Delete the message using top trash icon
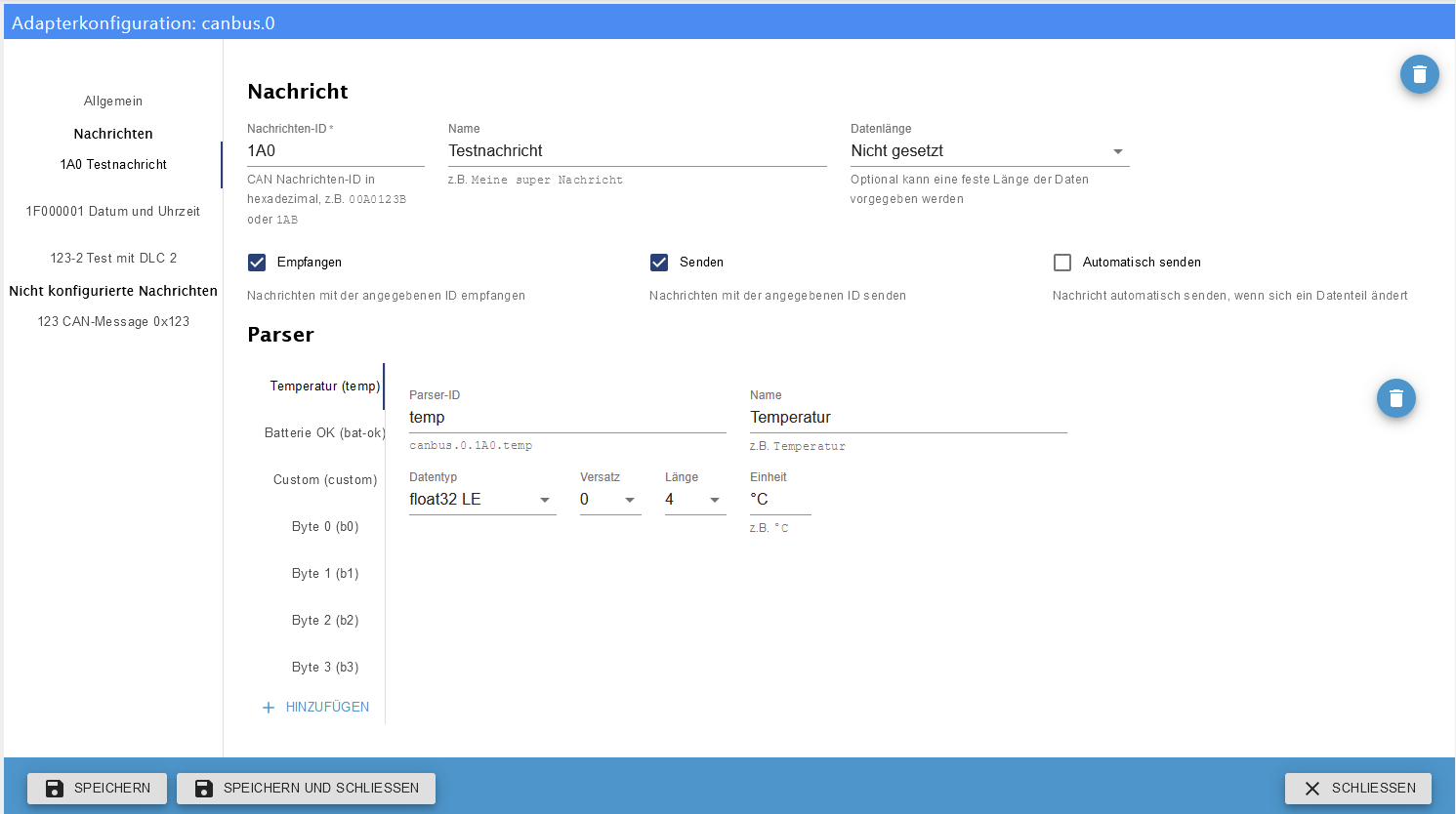Screen dimensions: 1456x814 click(x=1419, y=74)
